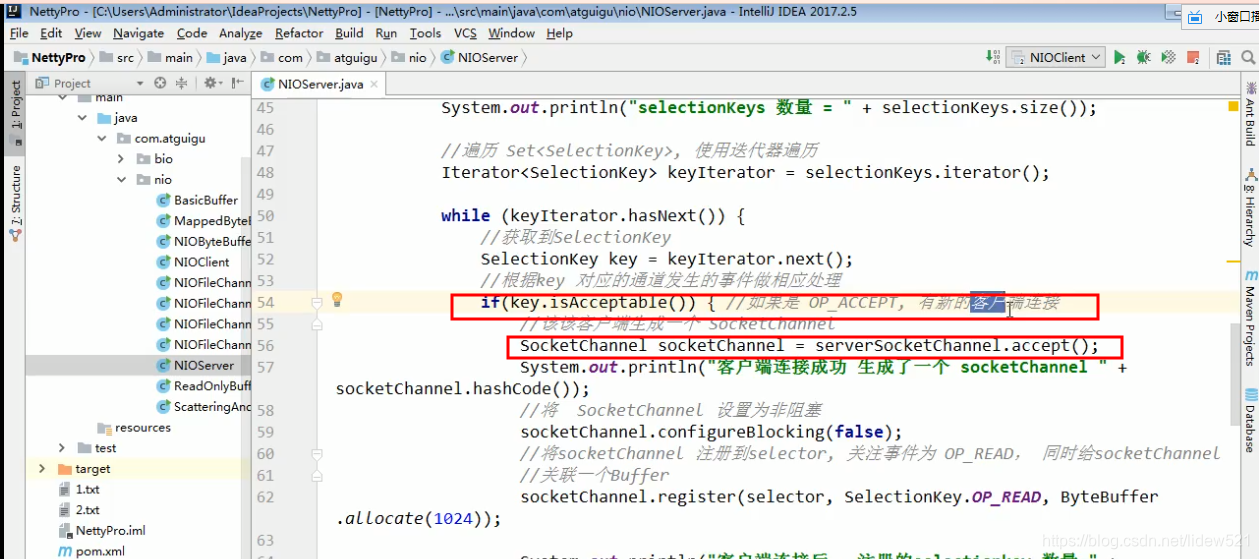Open the Navigate menu
Screen dimensions: 1259x559
pyautogui.click(x=138, y=33)
